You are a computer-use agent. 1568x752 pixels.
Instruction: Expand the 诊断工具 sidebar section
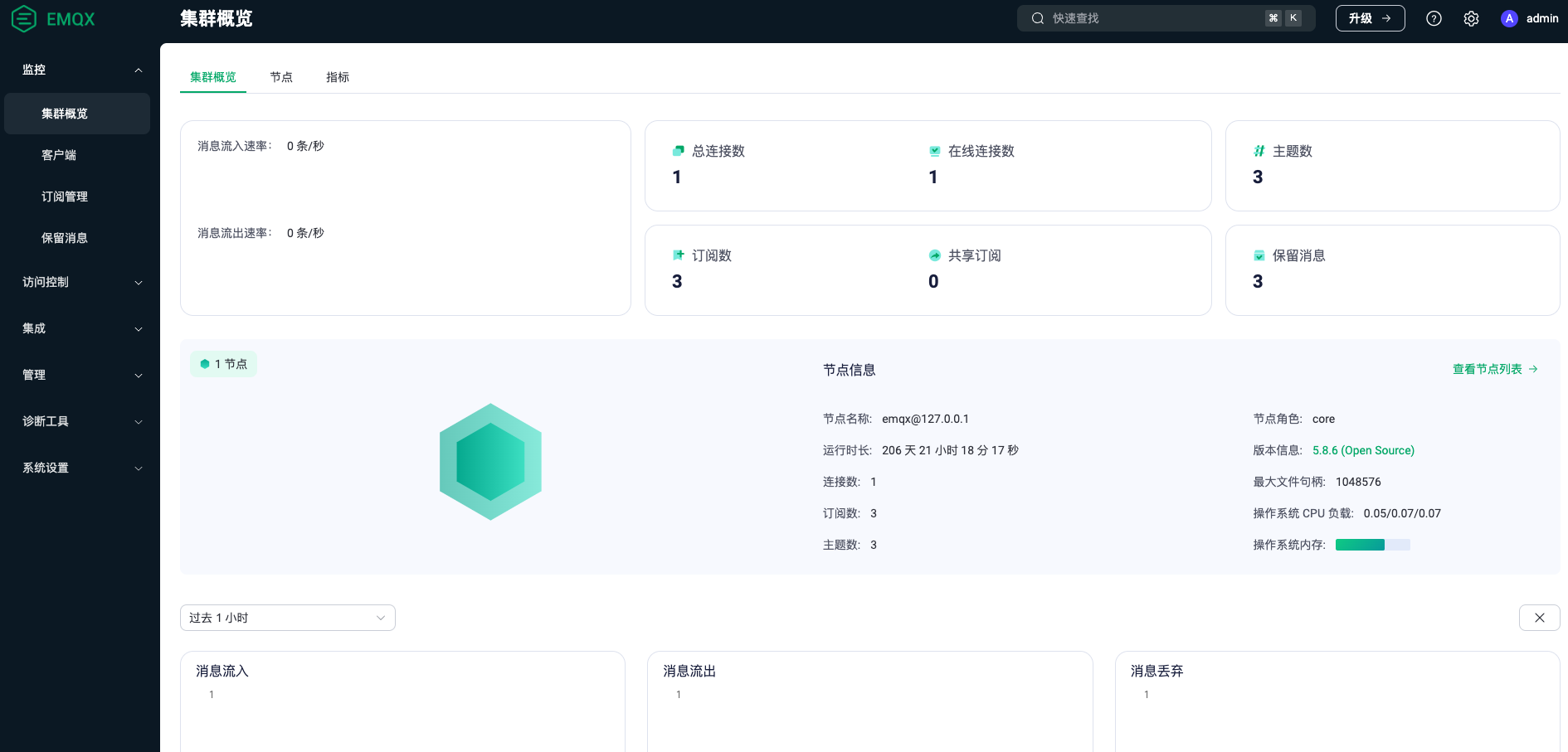click(139, 421)
